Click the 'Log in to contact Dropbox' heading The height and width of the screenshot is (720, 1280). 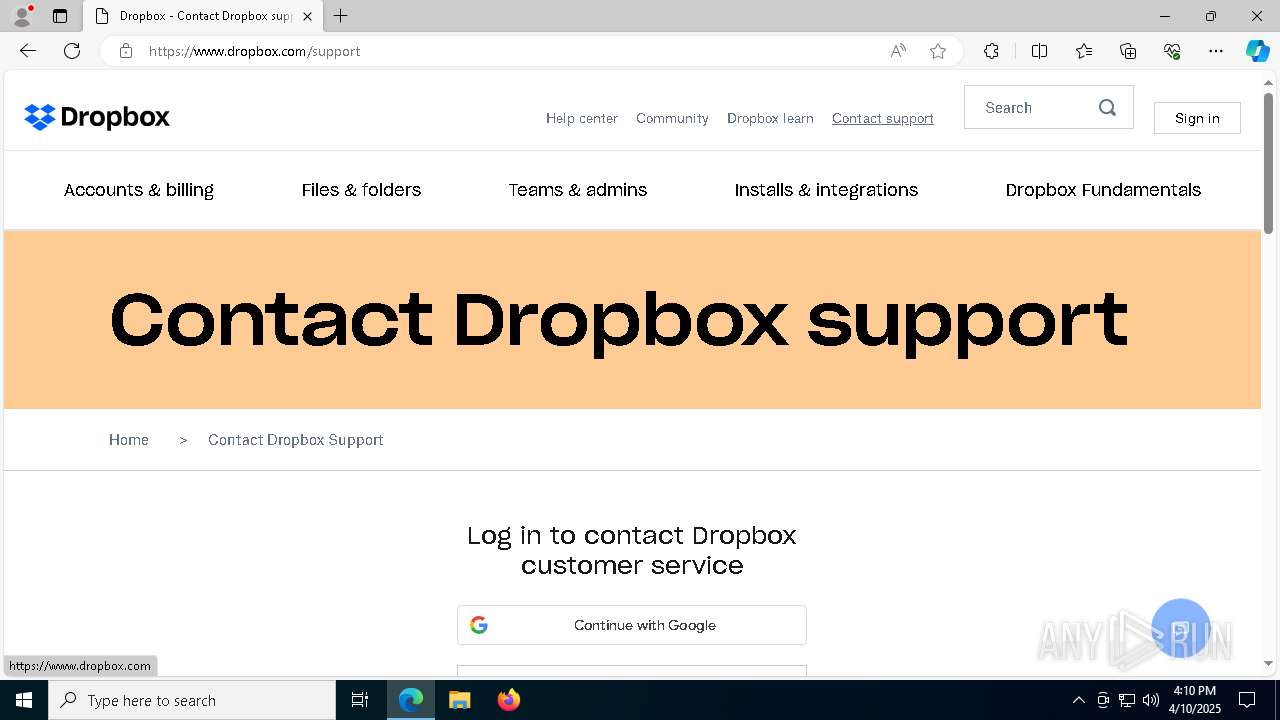click(x=632, y=550)
